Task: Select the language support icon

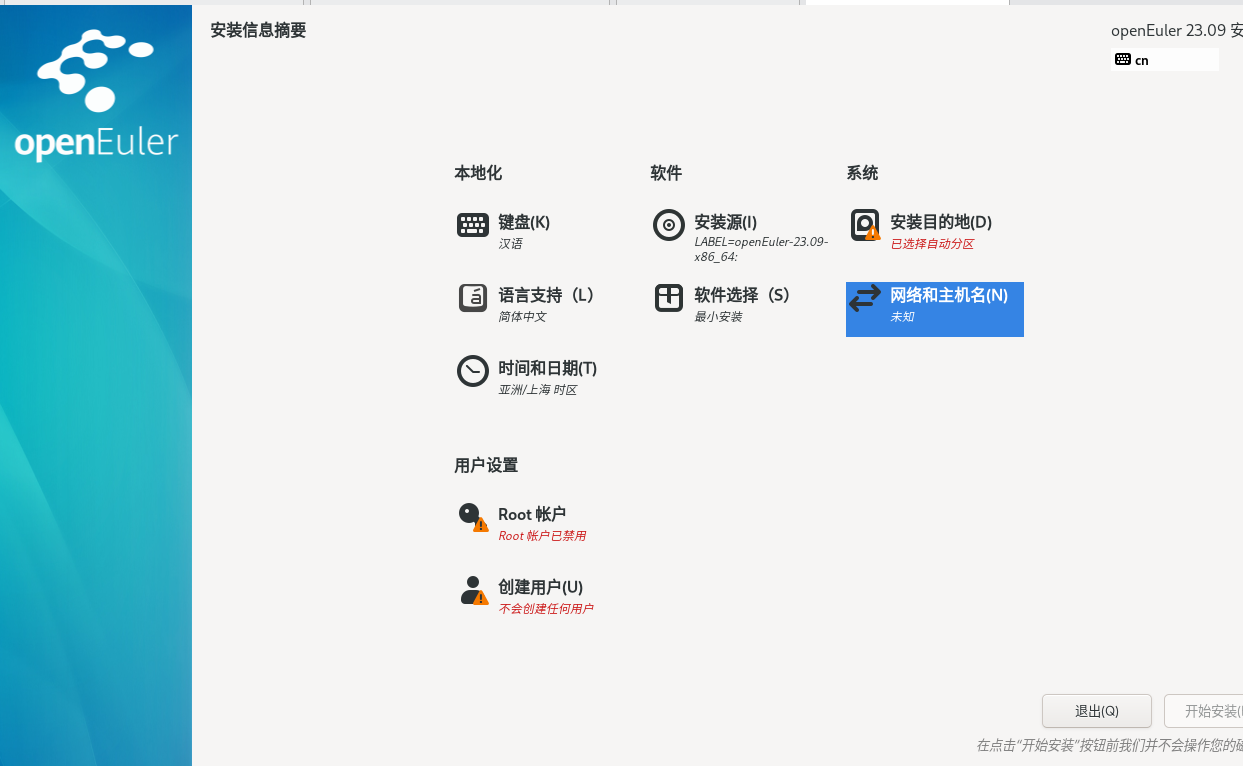Action: click(473, 298)
